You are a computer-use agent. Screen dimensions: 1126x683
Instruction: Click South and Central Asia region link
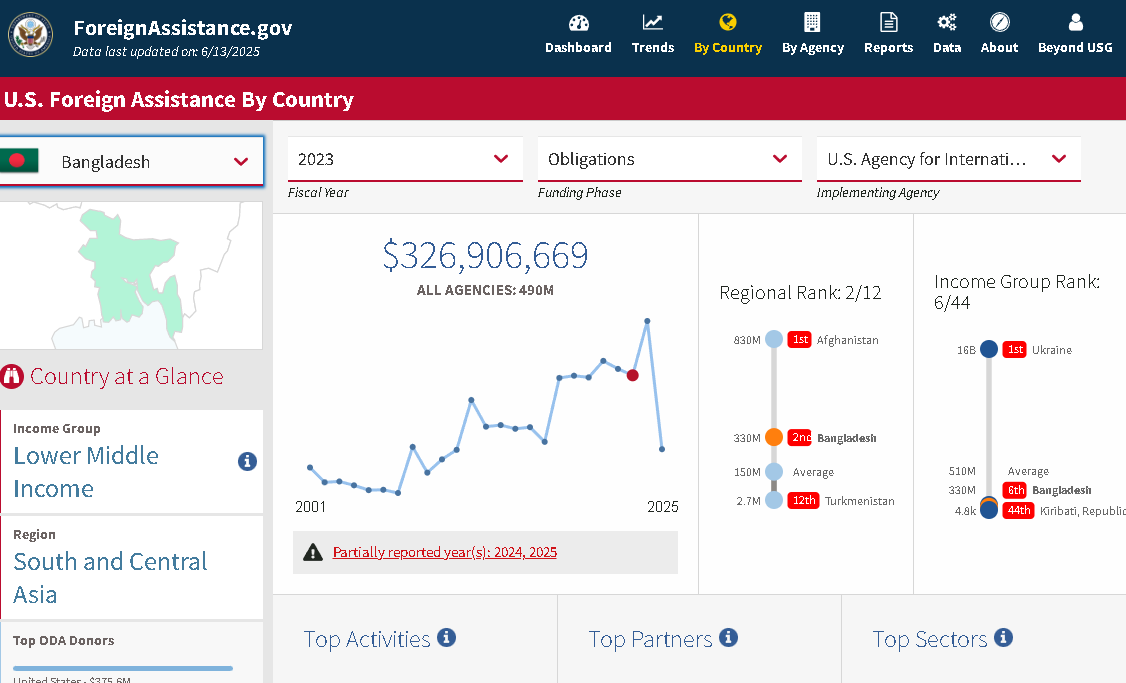110,577
